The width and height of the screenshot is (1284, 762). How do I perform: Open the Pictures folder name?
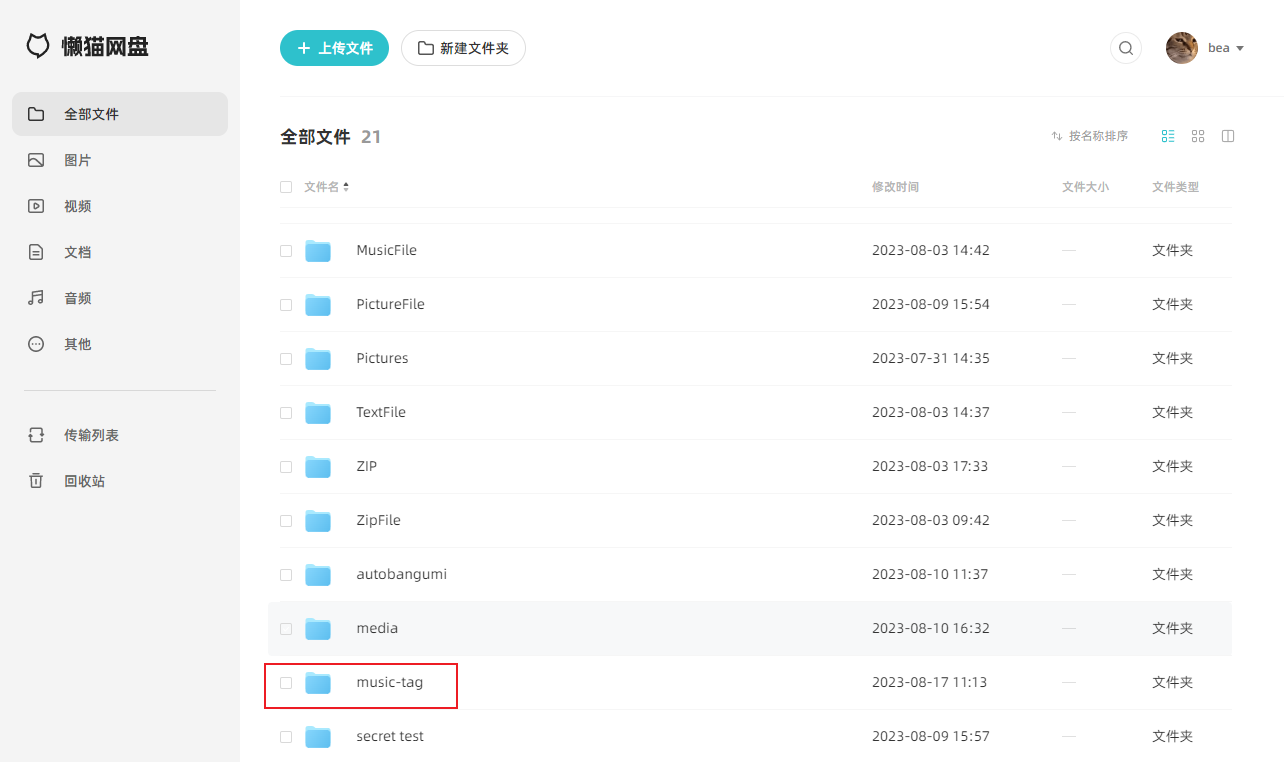[382, 359]
